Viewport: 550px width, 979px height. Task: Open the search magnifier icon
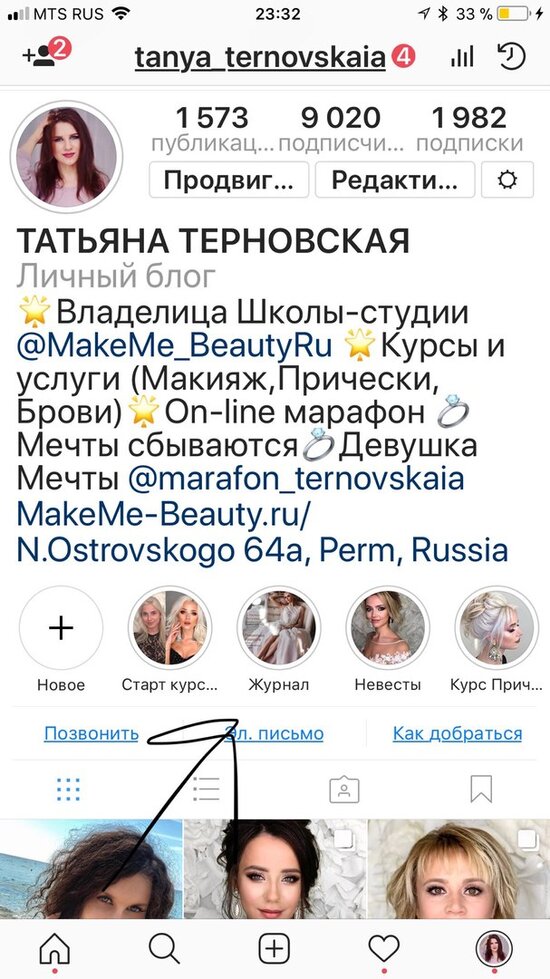(164, 949)
